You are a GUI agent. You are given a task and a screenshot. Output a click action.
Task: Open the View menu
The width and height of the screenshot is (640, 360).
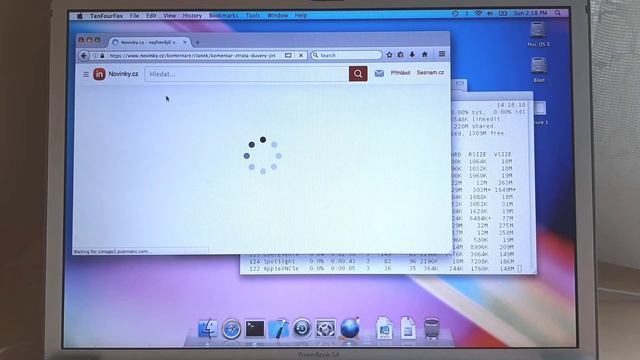pyautogui.click(x=169, y=16)
